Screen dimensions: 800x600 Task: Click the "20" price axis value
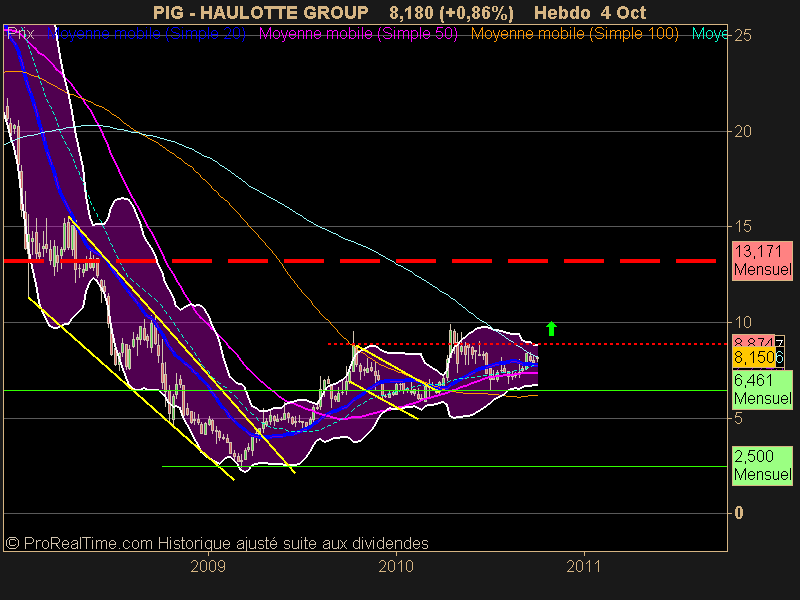[x=743, y=132]
